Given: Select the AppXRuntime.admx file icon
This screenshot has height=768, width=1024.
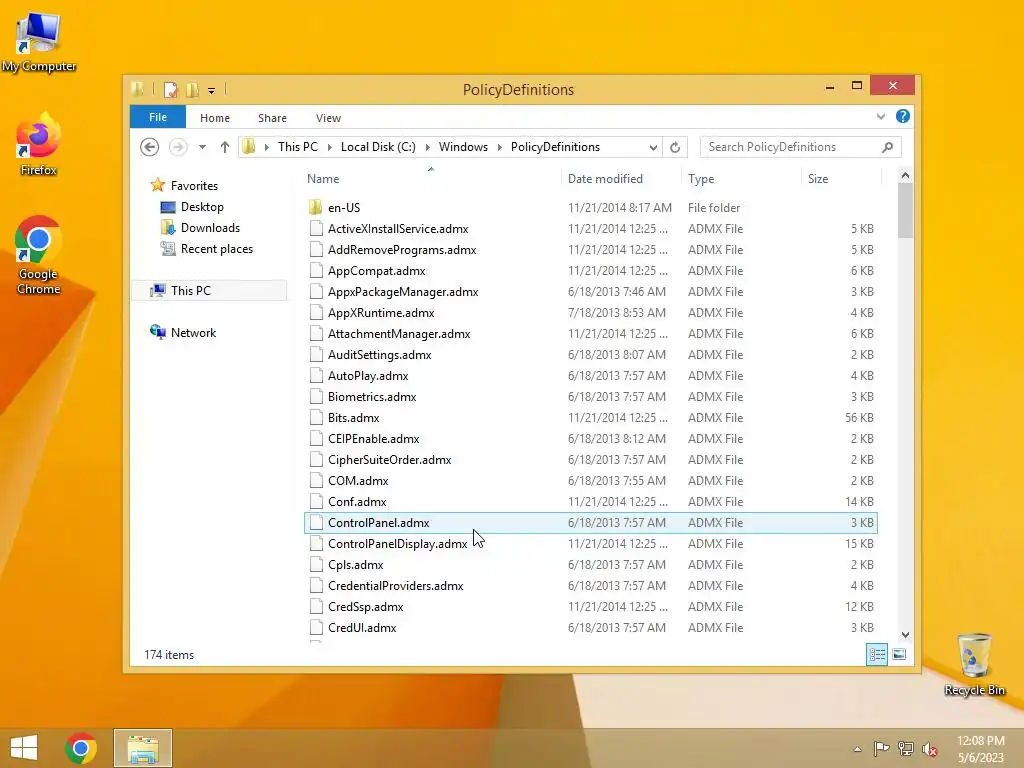Looking at the screenshot, I should point(316,313).
